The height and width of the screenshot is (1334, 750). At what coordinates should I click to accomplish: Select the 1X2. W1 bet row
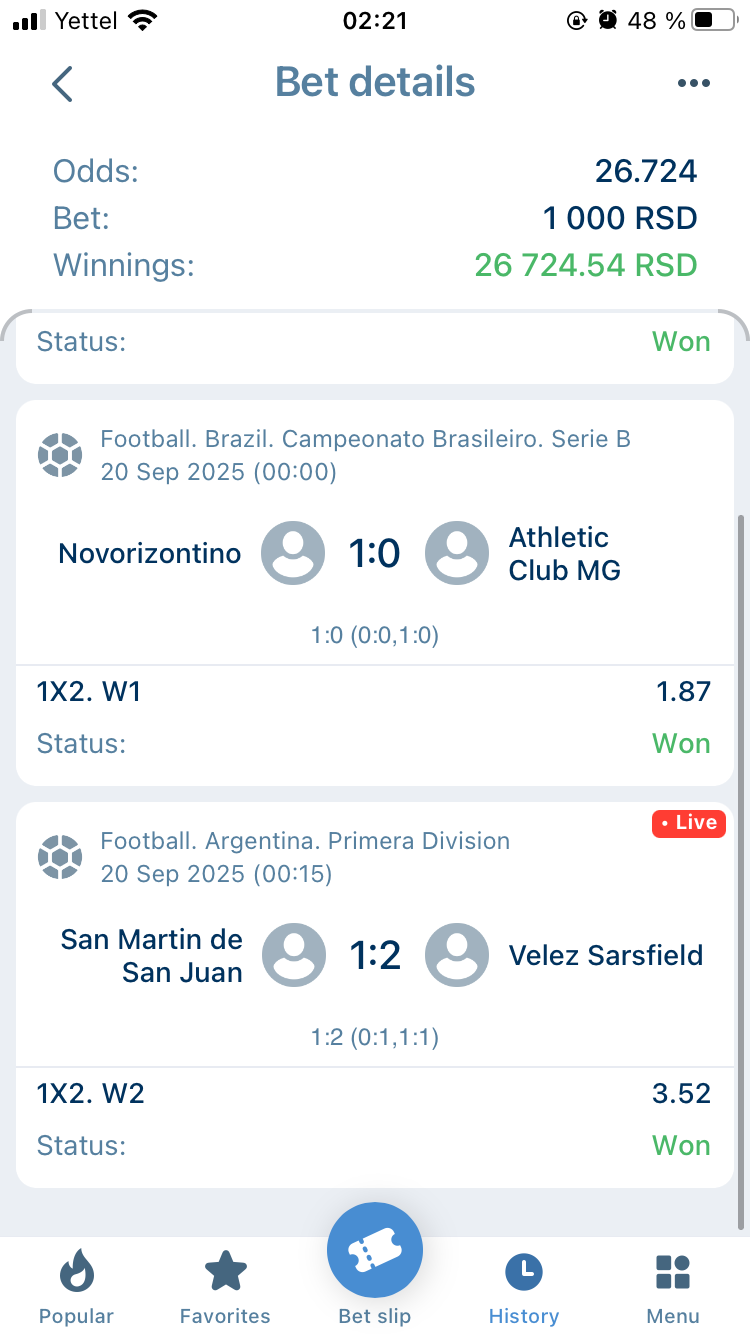(x=374, y=691)
